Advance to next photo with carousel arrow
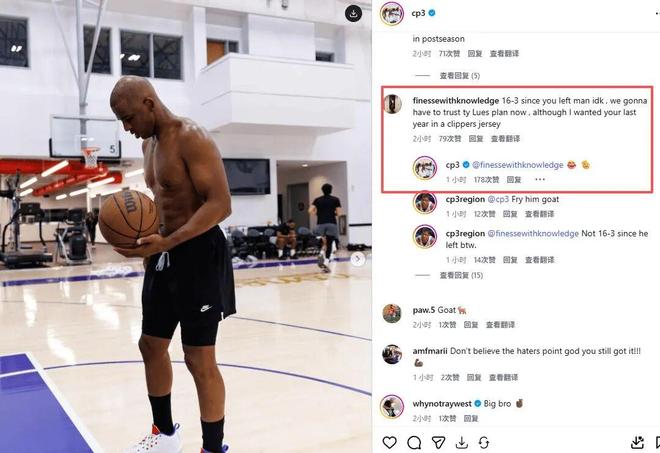 (x=358, y=258)
